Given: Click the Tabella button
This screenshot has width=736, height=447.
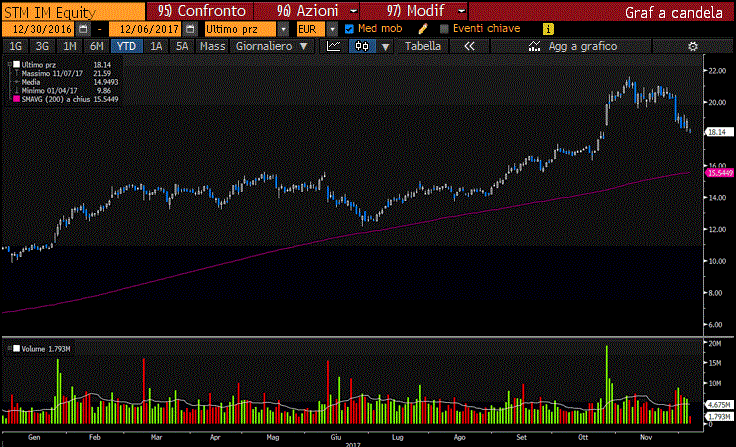Looking at the screenshot, I should pyautogui.click(x=423, y=46).
